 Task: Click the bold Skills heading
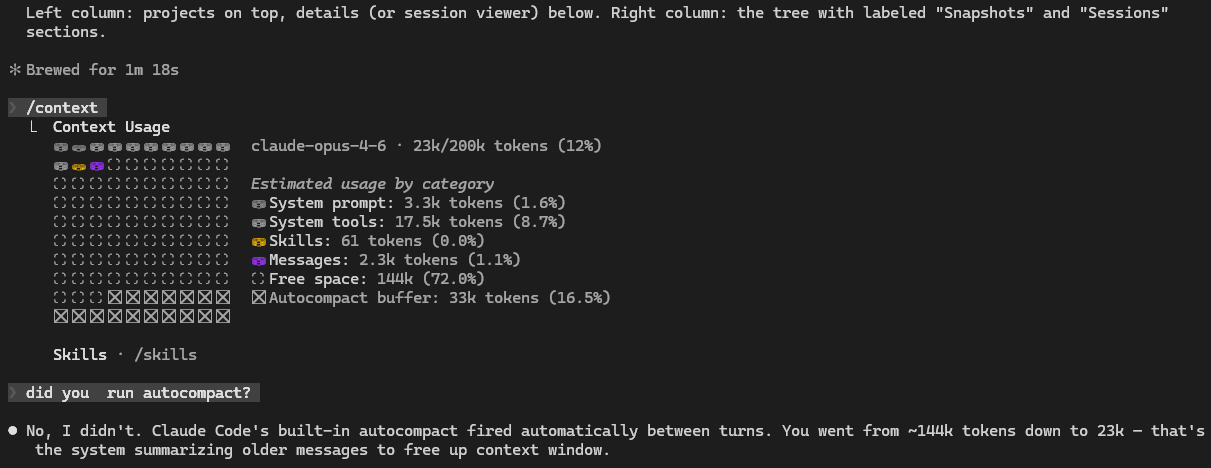click(x=80, y=355)
